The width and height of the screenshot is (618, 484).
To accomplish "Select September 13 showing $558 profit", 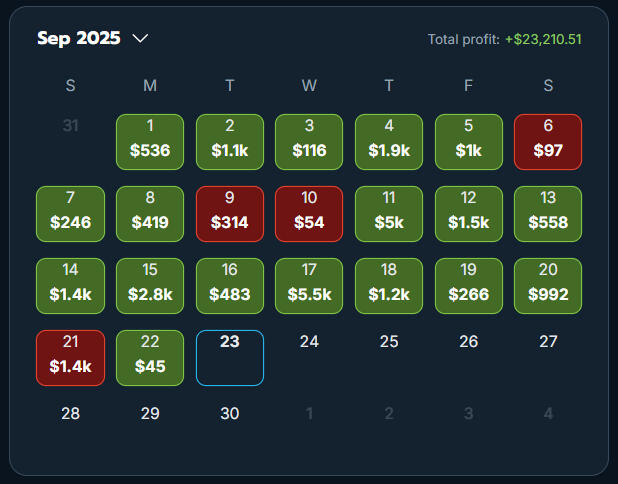I will click(548, 213).
